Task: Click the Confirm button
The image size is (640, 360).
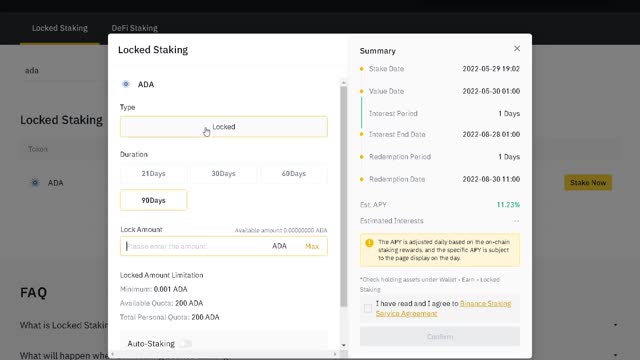Action: point(440,337)
